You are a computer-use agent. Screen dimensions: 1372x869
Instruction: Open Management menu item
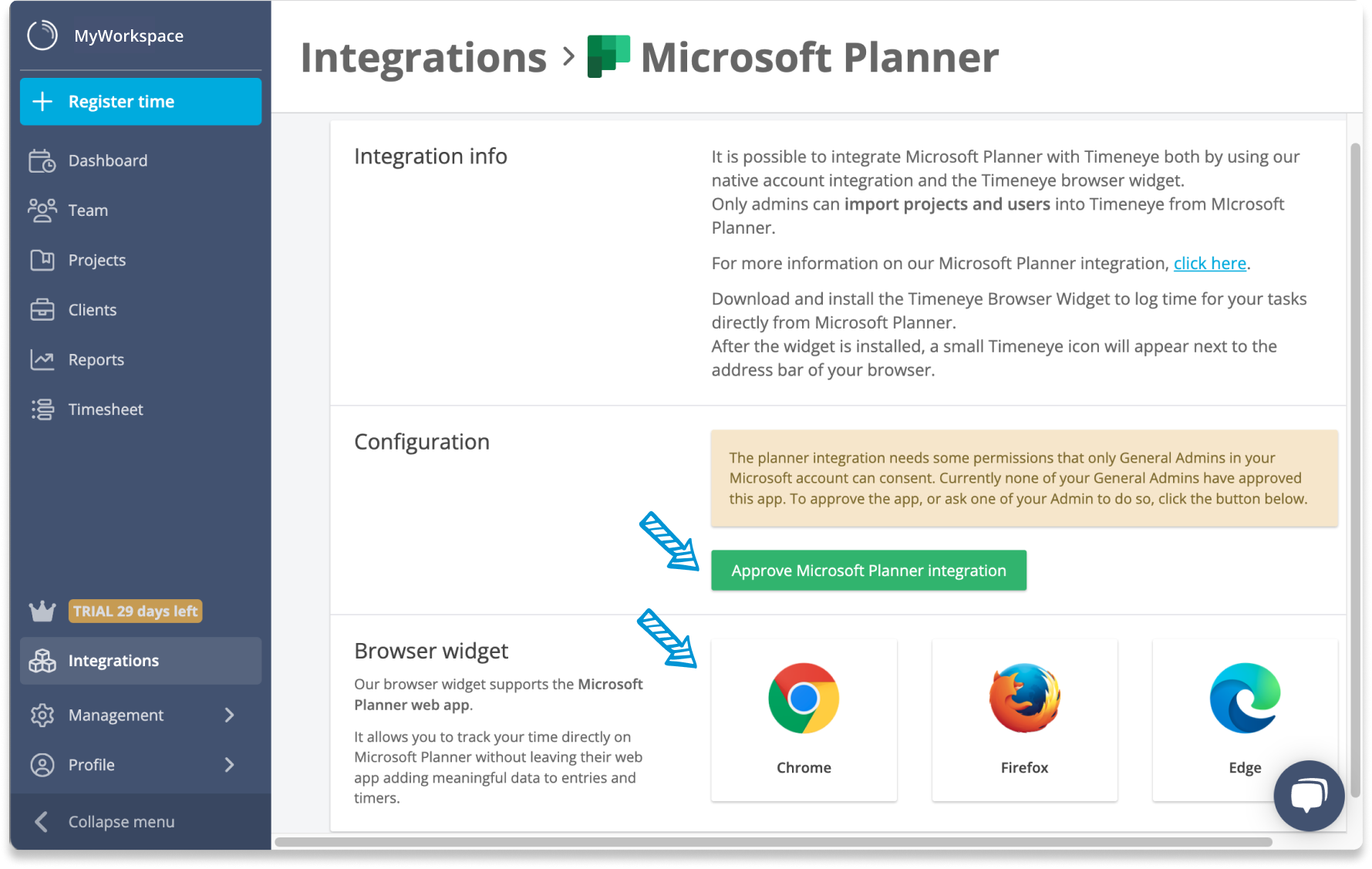pos(140,716)
